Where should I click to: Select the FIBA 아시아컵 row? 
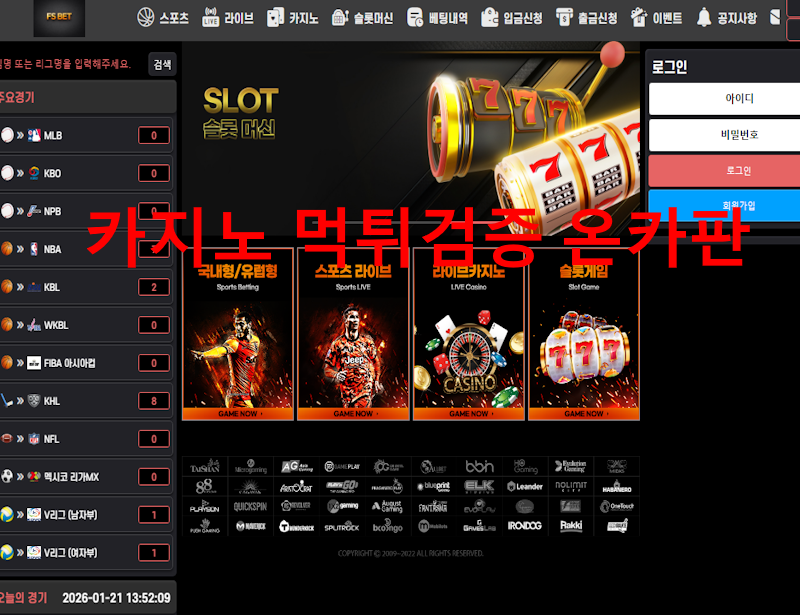(86, 363)
